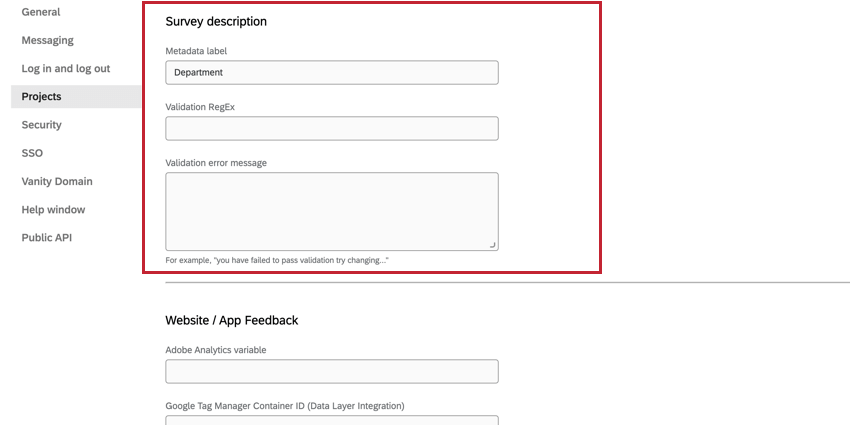The width and height of the screenshot is (850, 425).
Task: Click the Website / App Feedback heading
Action: coord(231,320)
